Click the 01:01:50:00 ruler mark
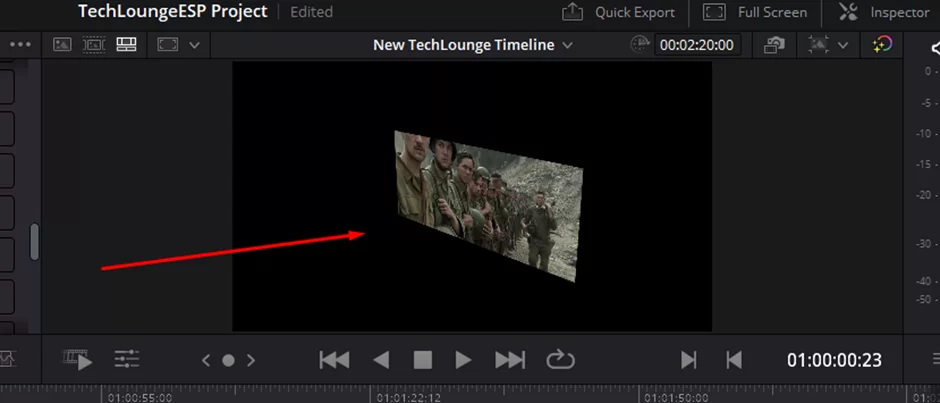Image resolution: width=940 pixels, height=403 pixels. (677, 398)
